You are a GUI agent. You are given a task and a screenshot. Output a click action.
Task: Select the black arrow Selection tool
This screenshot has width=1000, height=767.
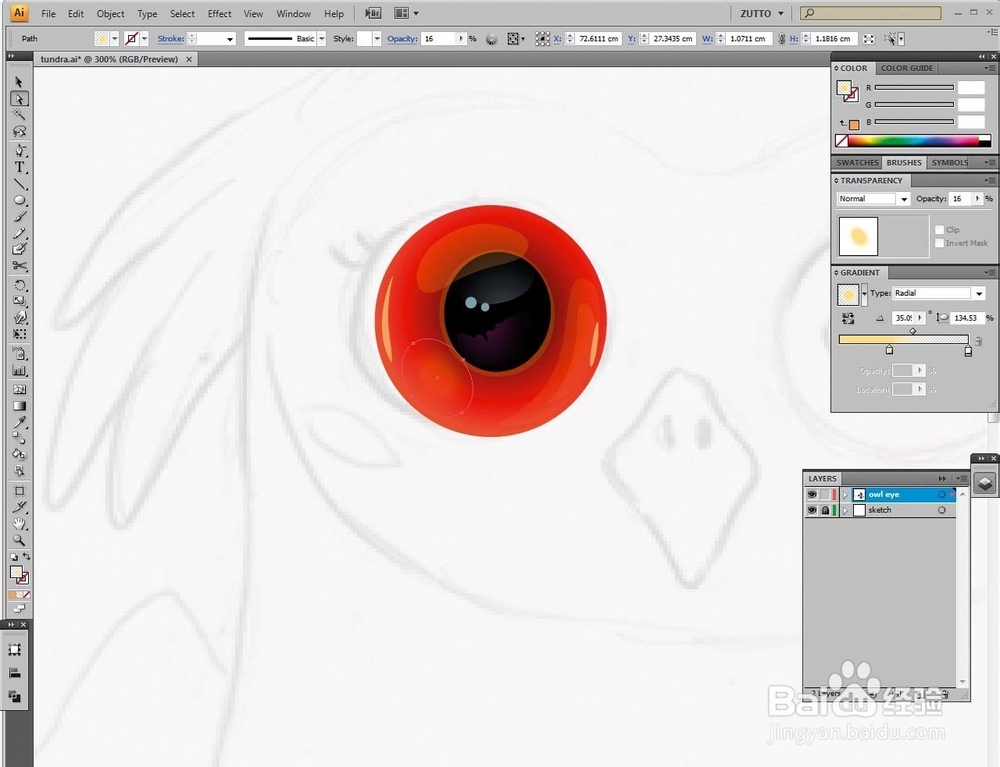click(x=19, y=82)
